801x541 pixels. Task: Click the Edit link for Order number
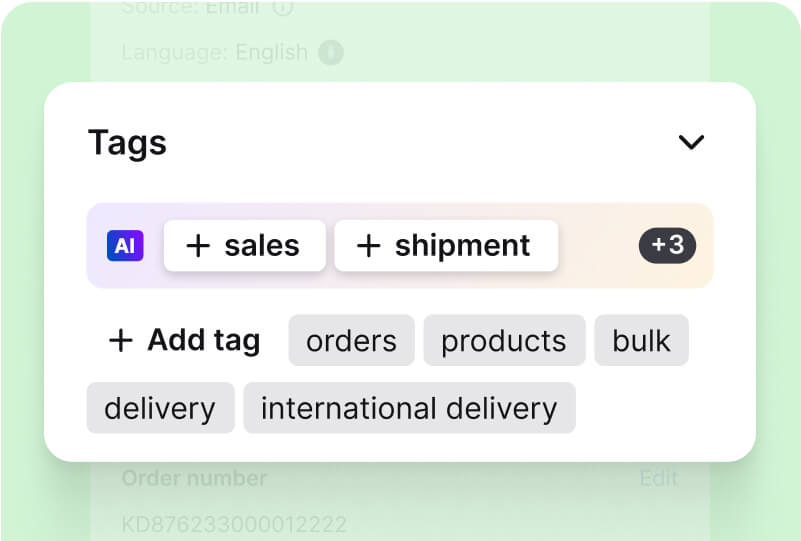tap(658, 478)
